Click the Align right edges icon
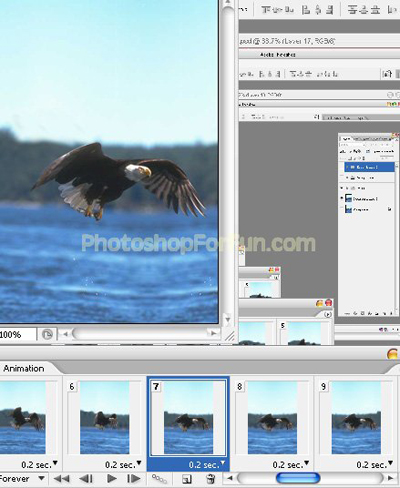This screenshot has width=400, height=488. [329, 9]
